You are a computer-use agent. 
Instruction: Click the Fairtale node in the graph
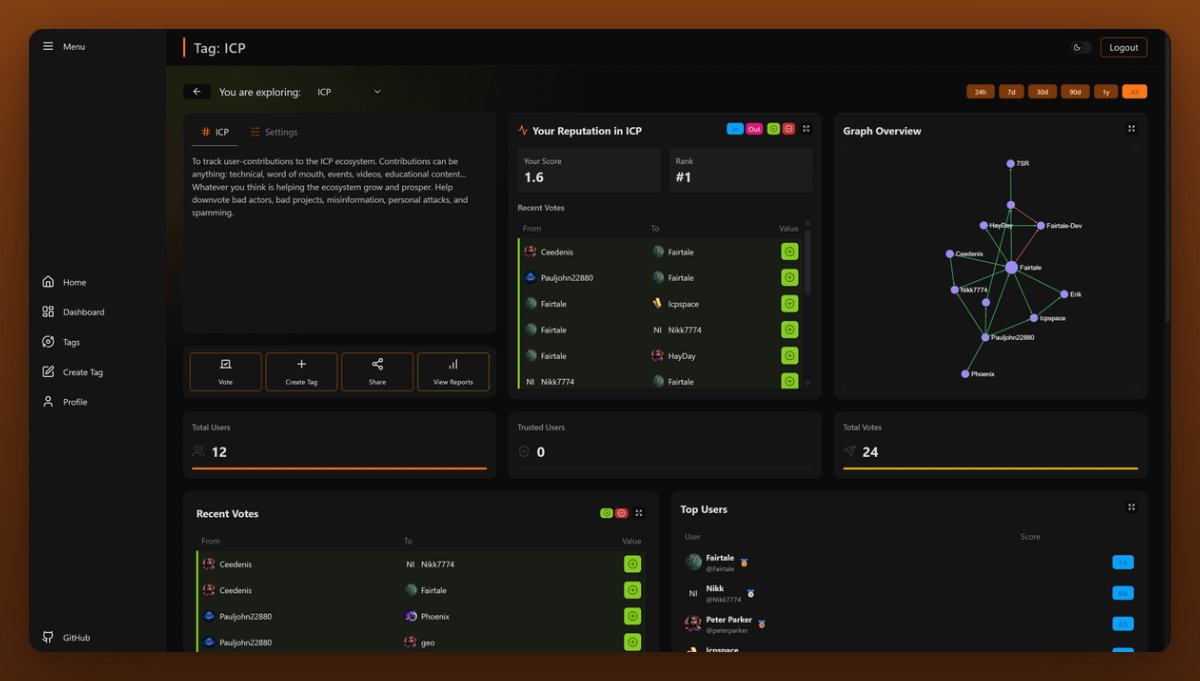[1011, 267]
